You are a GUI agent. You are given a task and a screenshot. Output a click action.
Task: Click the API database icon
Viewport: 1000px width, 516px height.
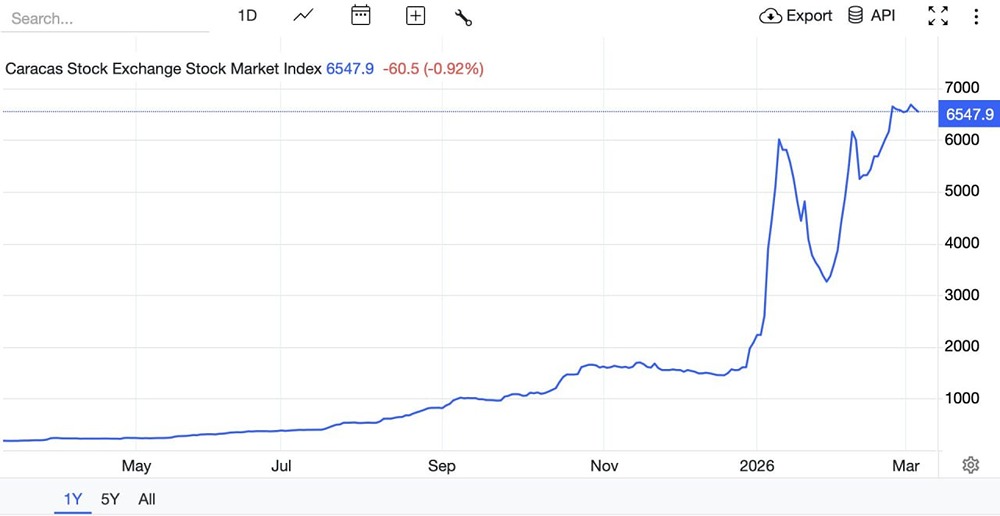tap(856, 16)
